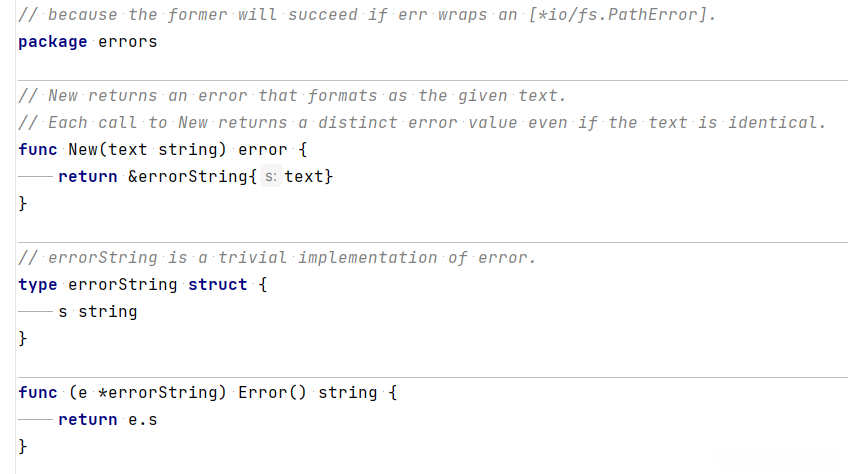Click the comment "errorString is a trivial implementation"
This screenshot has width=848, height=474.
[x=277, y=258]
